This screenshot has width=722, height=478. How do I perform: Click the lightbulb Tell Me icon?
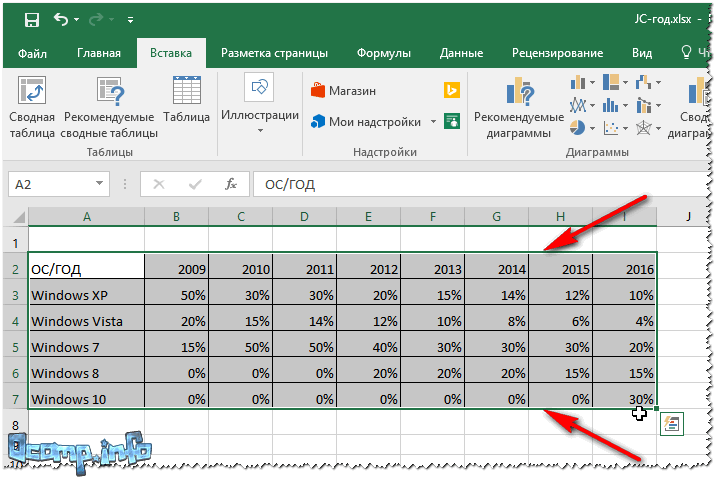click(686, 52)
